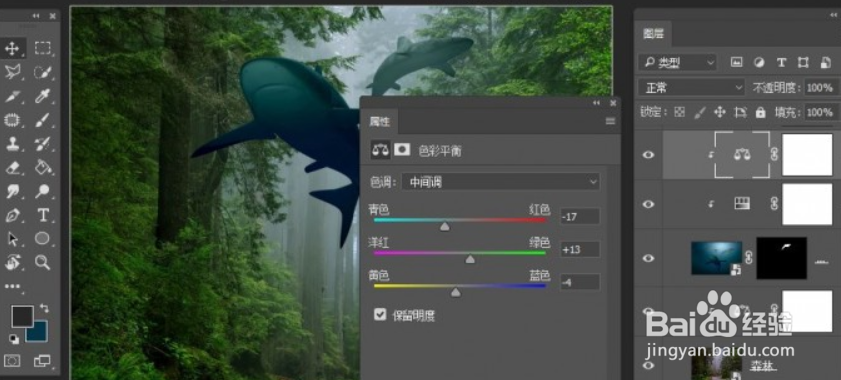Select the Horizontal Type tool
841x380 pixels.
(42, 215)
